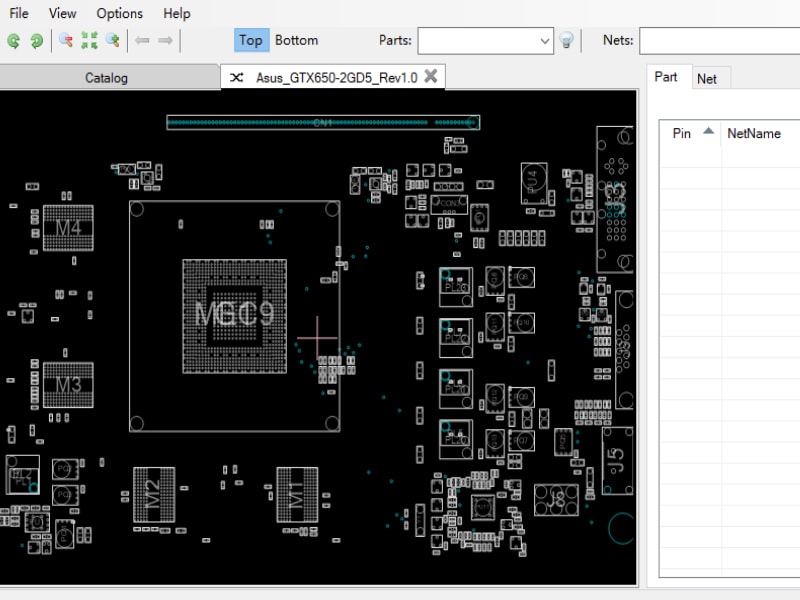The width and height of the screenshot is (800, 600).
Task: Zoom in on the board view
Action: pos(113,40)
